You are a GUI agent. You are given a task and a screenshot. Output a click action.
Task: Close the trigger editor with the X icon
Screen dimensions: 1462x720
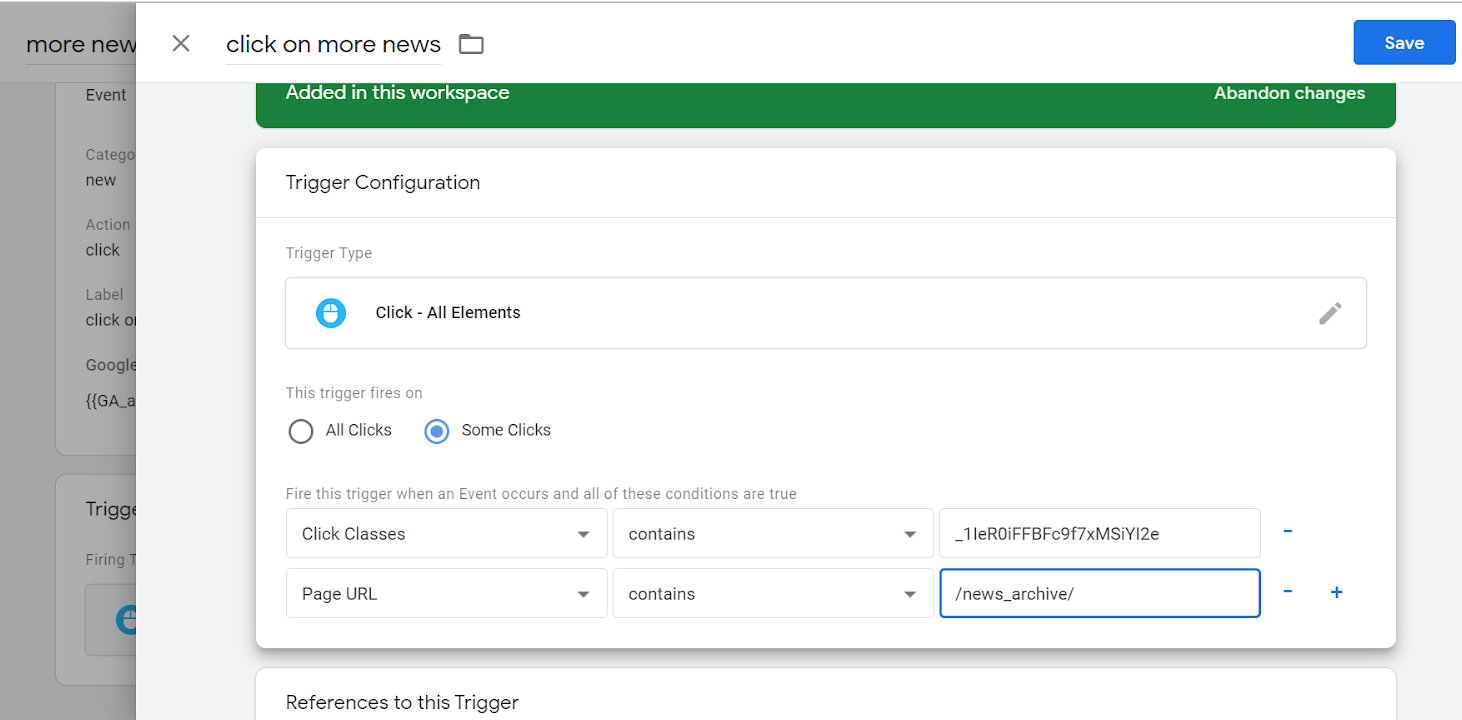(181, 43)
